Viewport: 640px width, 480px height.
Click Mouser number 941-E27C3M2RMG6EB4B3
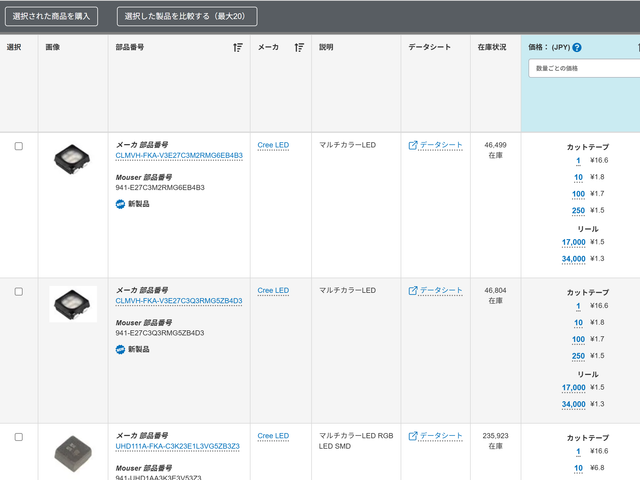pyautogui.click(x=160, y=188)
